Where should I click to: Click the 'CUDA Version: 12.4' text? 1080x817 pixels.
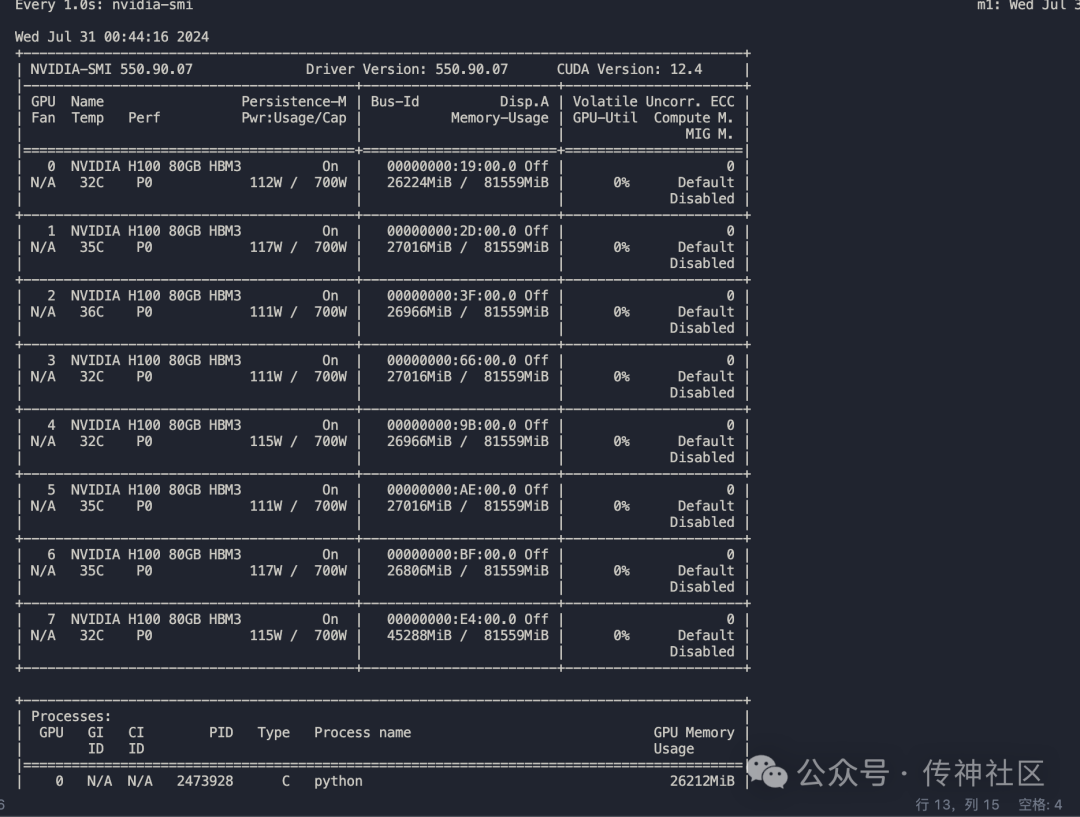click(x=630, y=70)
